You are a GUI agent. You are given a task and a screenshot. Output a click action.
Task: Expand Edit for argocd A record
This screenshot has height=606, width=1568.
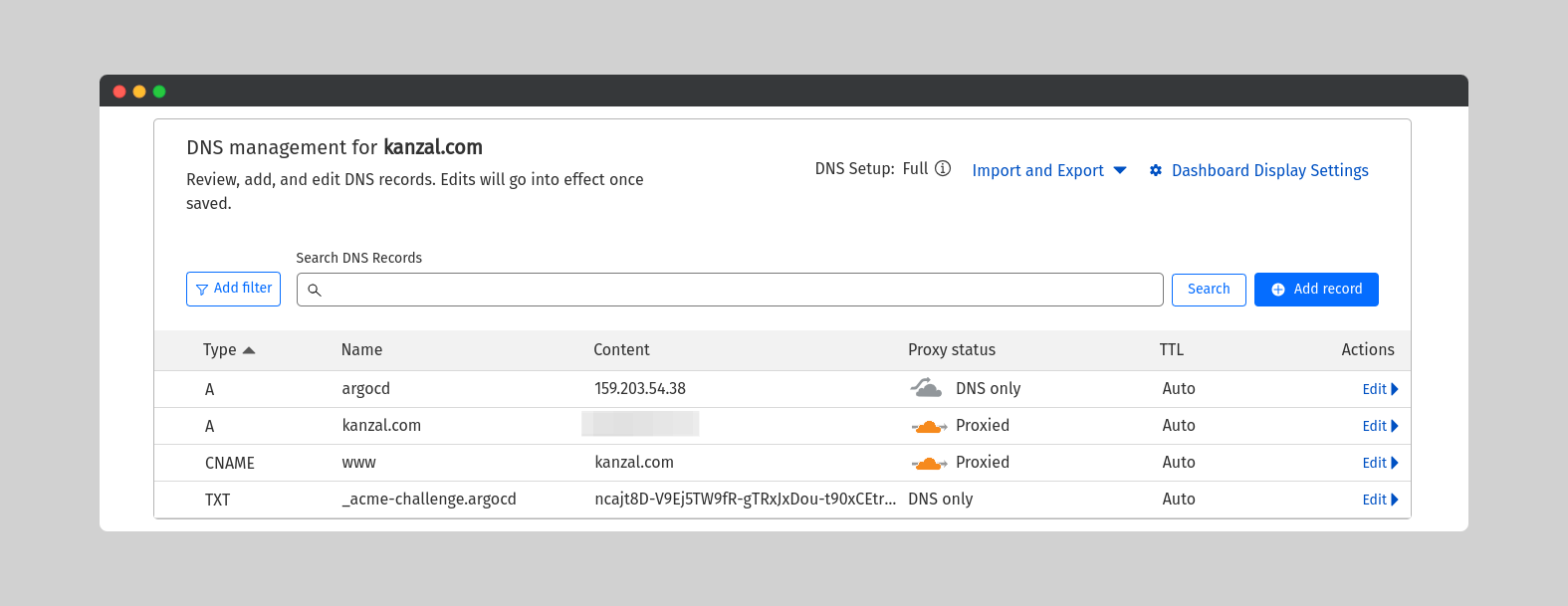[x=1380, y=389]
